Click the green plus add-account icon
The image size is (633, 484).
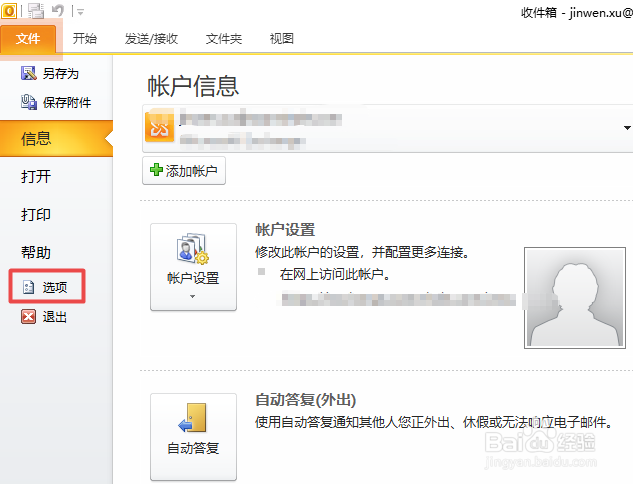tap(156, 170)
